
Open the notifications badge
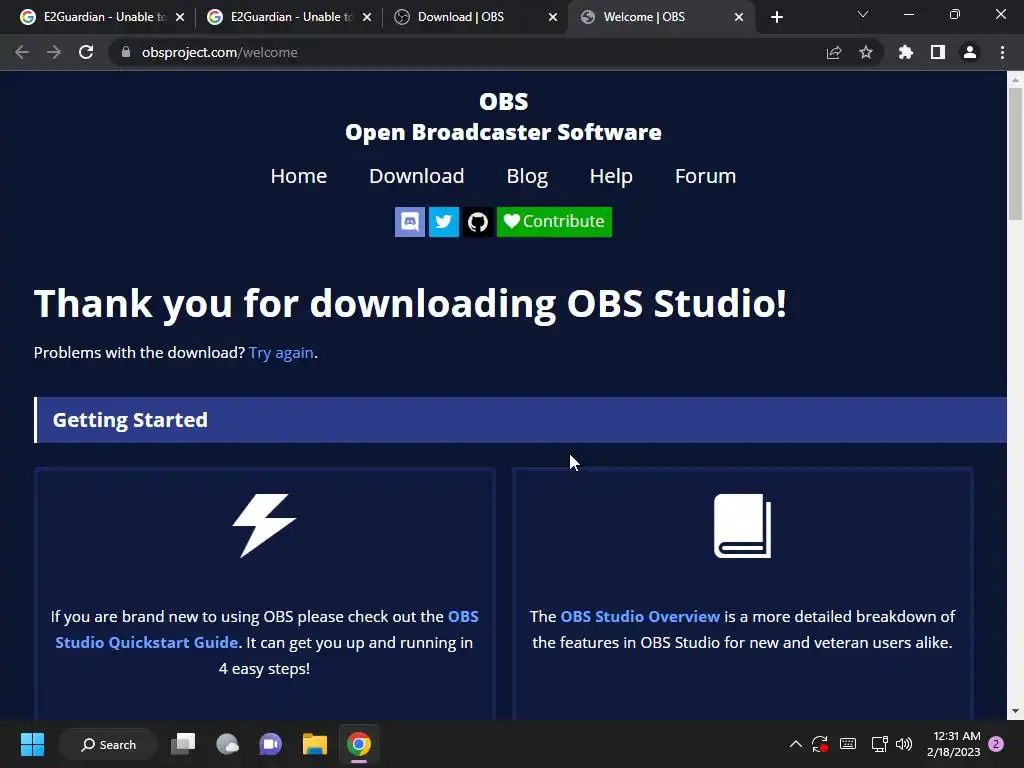tap(997, 744)
